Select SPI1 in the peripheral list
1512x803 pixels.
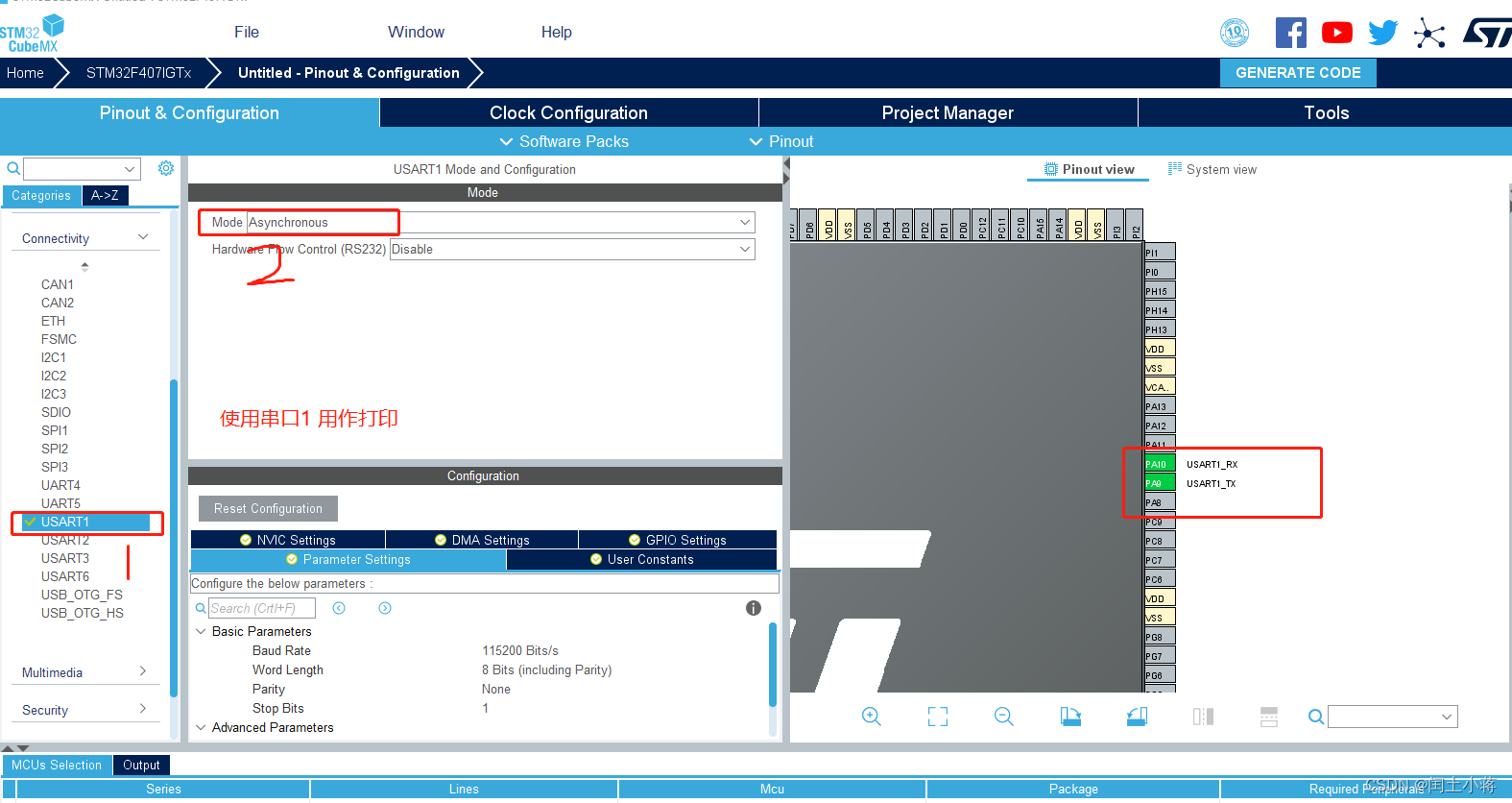click(x=55, y=430)
